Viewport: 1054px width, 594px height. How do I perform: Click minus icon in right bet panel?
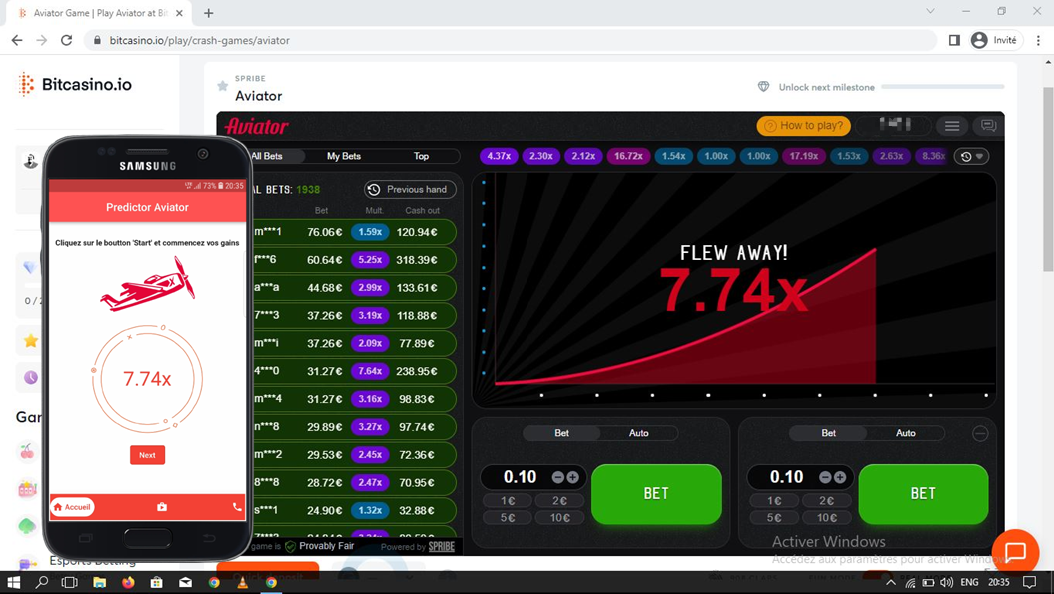825,477
